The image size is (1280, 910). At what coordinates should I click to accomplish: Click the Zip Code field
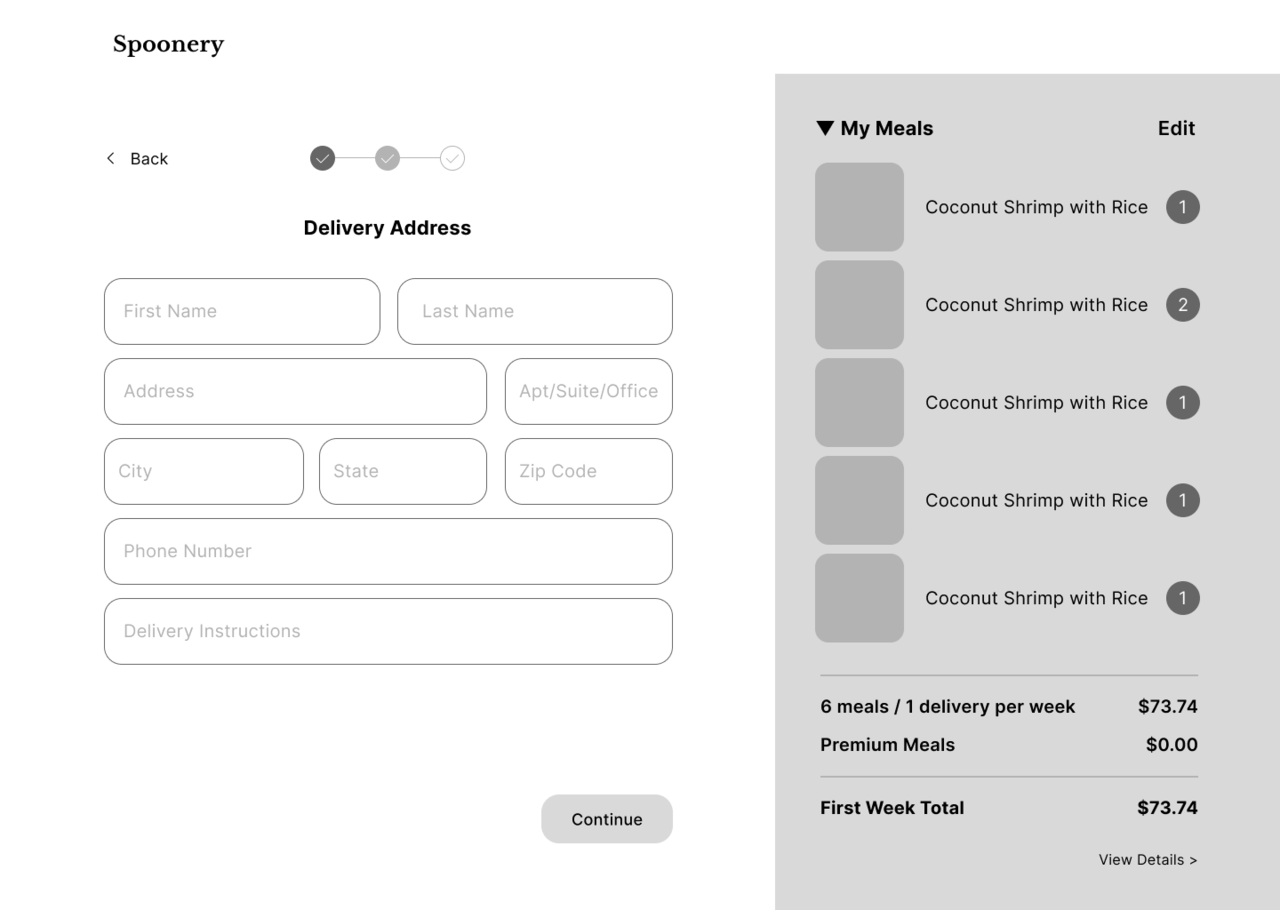(588, 471)
